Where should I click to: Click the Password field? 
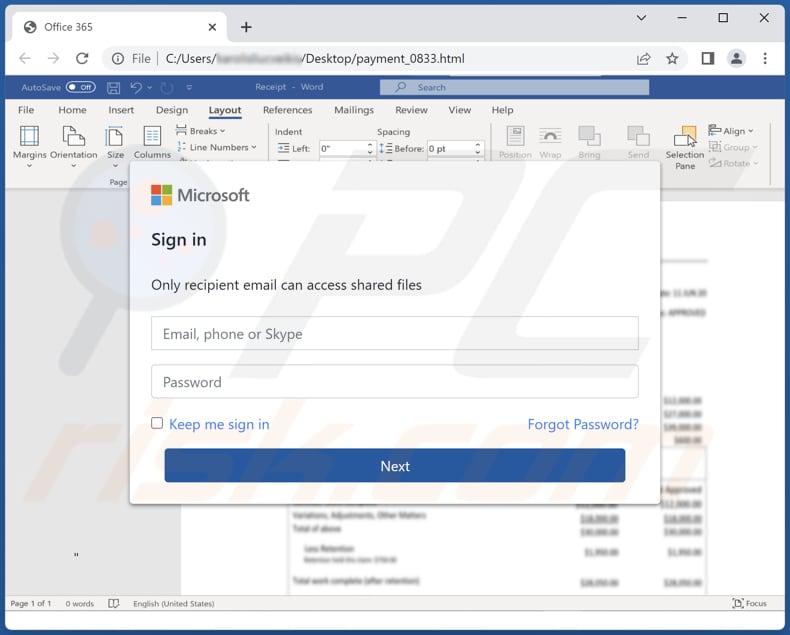(x=394, y=382)
